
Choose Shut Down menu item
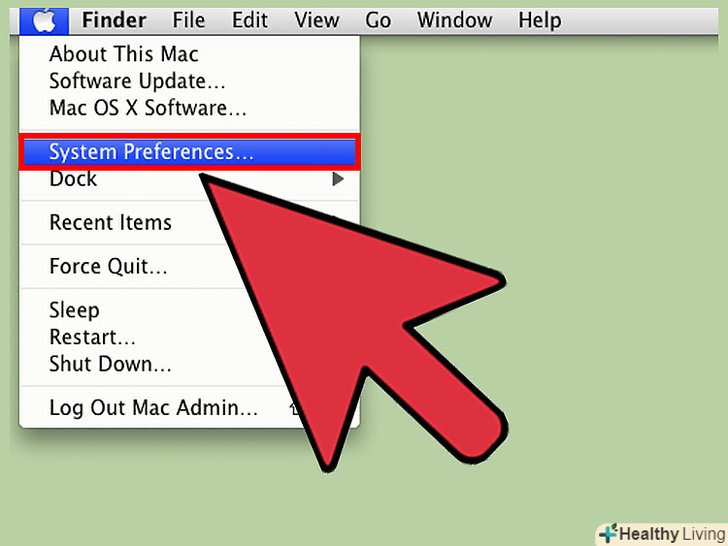tap(110, 364)
